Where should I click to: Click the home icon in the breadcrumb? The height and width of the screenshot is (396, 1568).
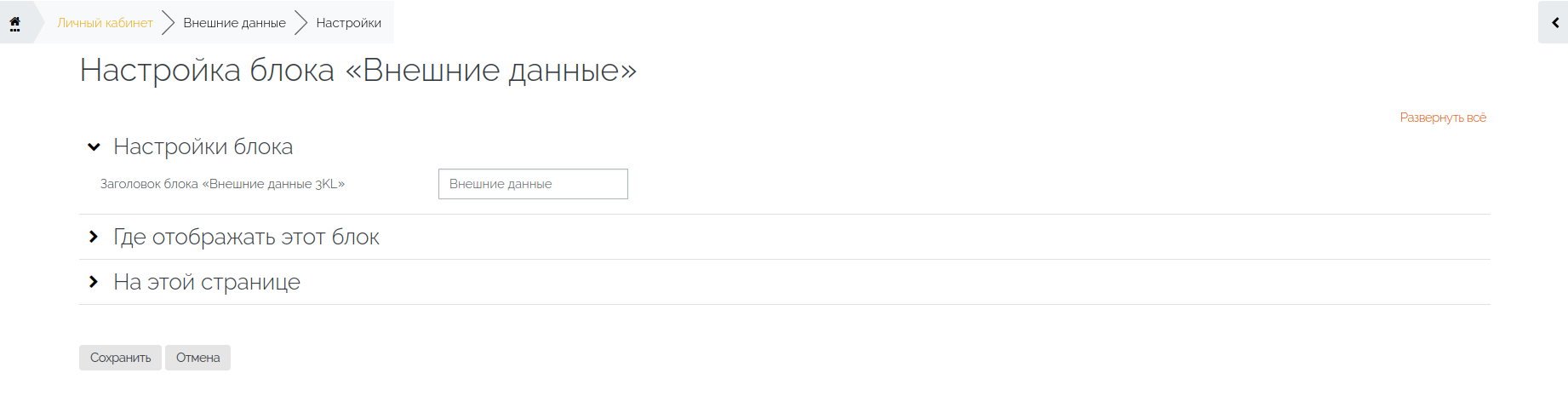click(14, 21)
